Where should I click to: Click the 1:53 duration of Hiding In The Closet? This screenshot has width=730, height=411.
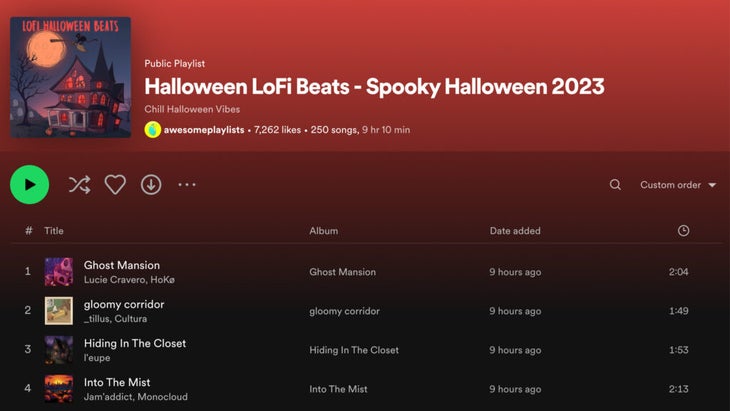pos(678,350)
